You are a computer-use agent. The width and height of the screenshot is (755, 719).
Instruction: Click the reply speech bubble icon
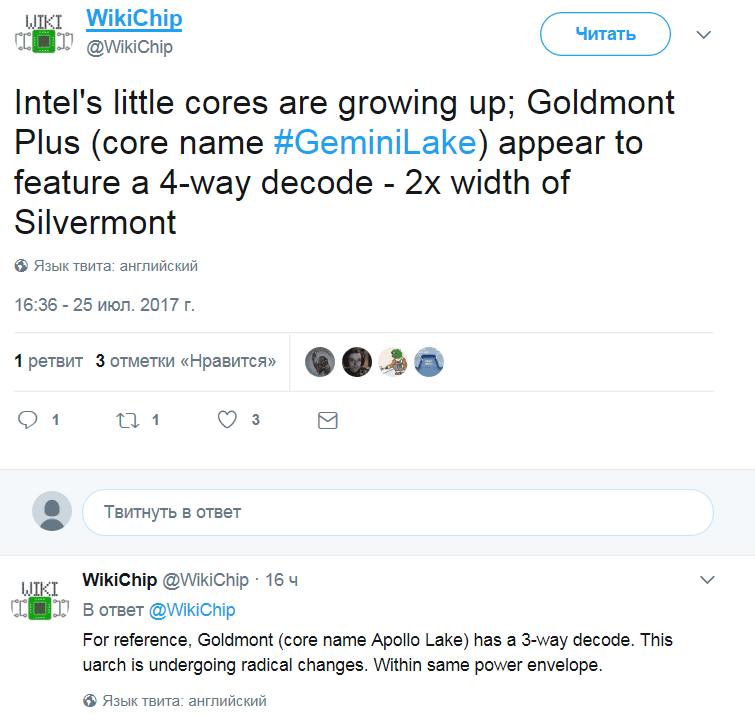point(29,420)
